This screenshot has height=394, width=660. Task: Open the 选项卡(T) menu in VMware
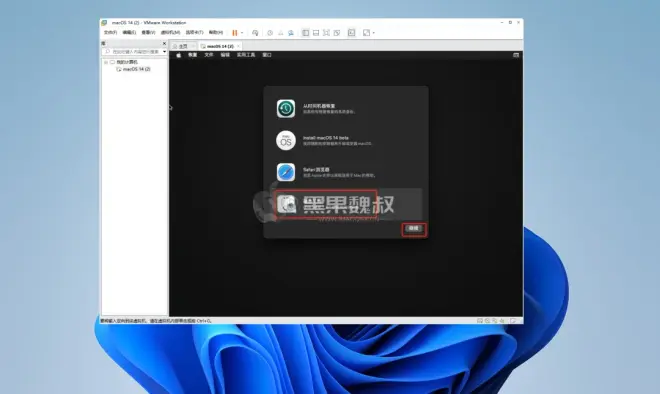pyautogui.click(x=194, y=32)
